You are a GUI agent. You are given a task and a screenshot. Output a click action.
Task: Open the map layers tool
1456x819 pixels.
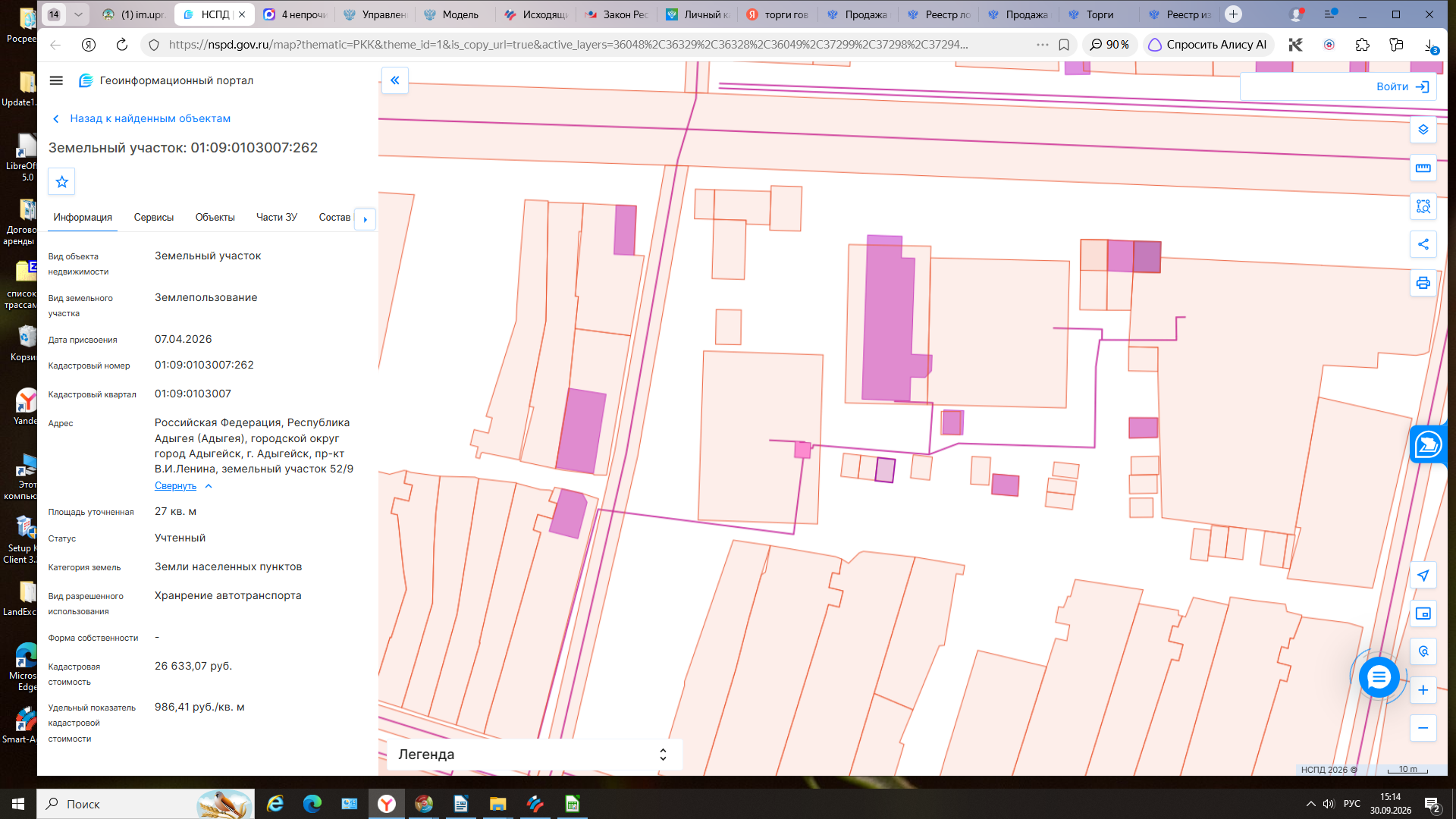coord(1423,130)
